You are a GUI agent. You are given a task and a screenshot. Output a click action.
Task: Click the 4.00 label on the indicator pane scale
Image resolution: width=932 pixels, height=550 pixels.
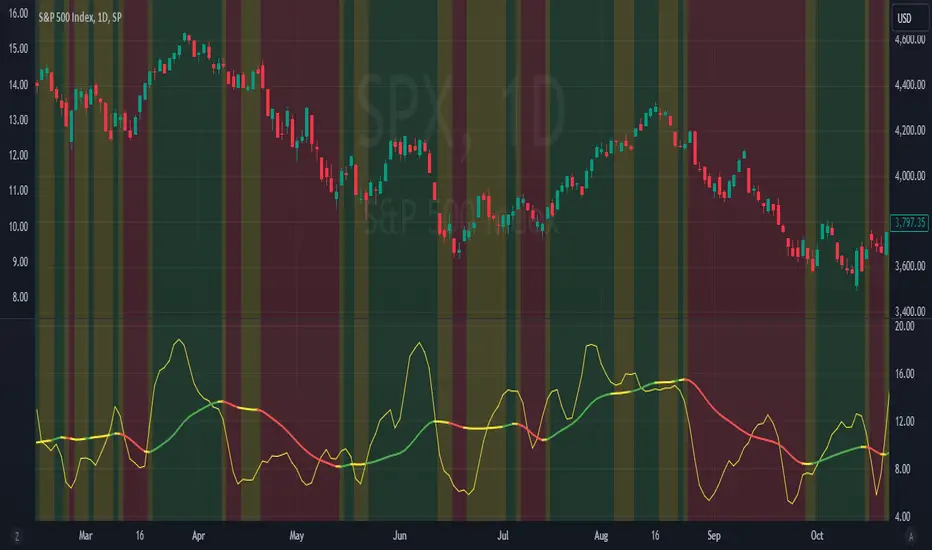click(x=902, y=516)
